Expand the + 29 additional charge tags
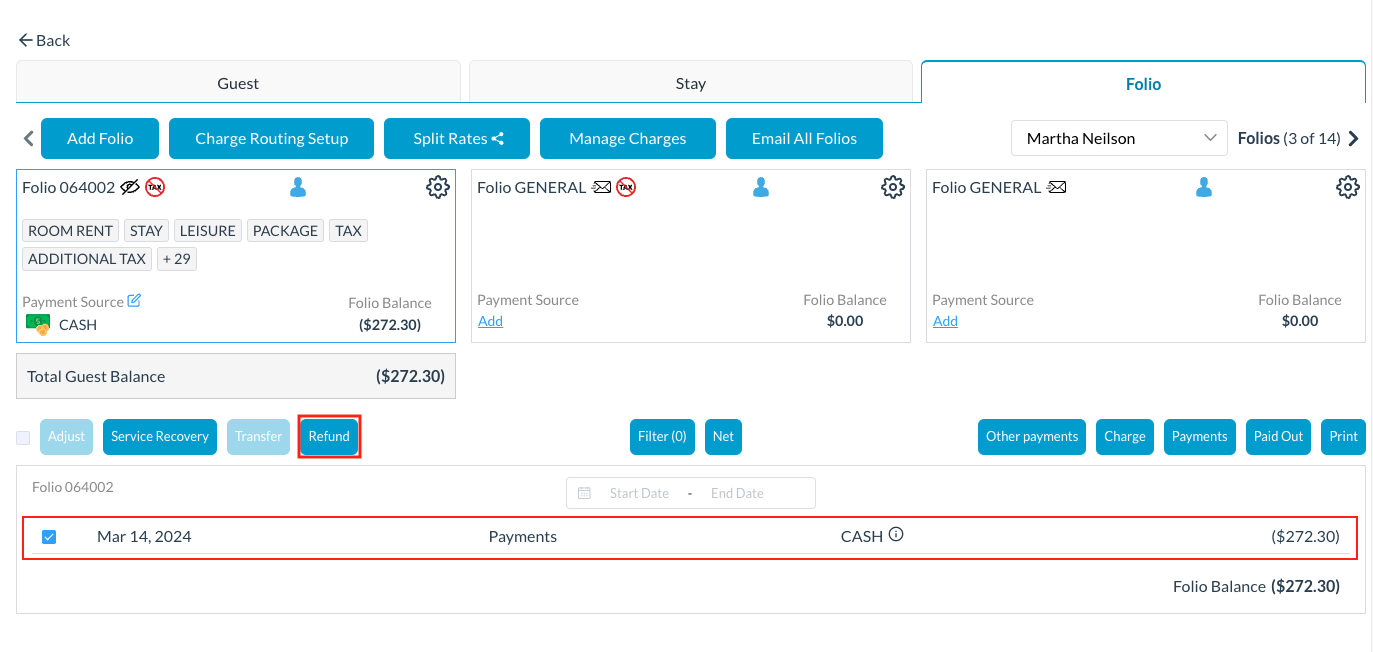Viewport: 1373px width, 652px height. (x=177, y=259)
